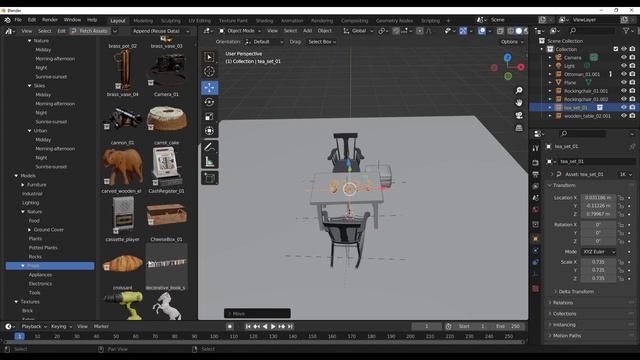Switch to the Shading workspace tab

click(264, 21)
